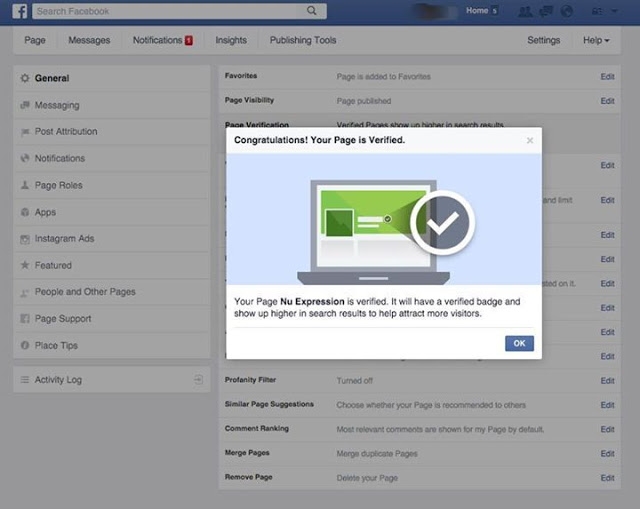Image resolution: width=640 pixels, height=509 pixels.
Task: Open the privacy shortcuts icon
Action: 597,11
